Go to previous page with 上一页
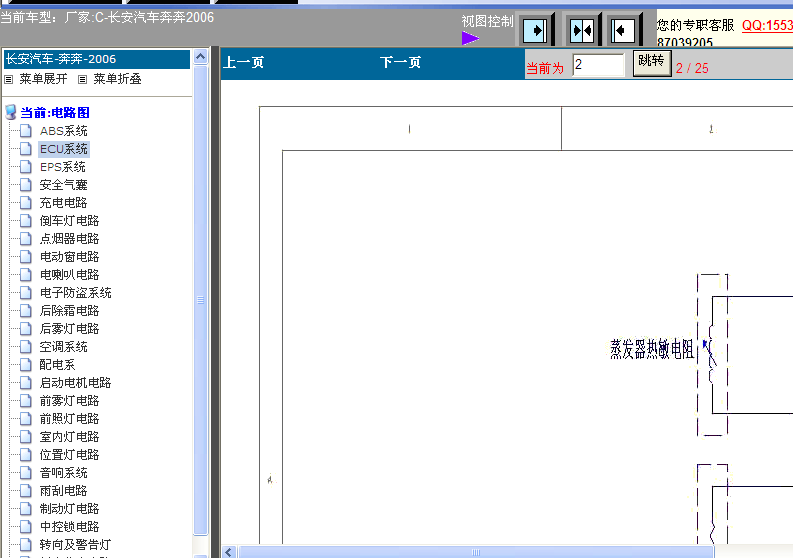 [244, 62]
